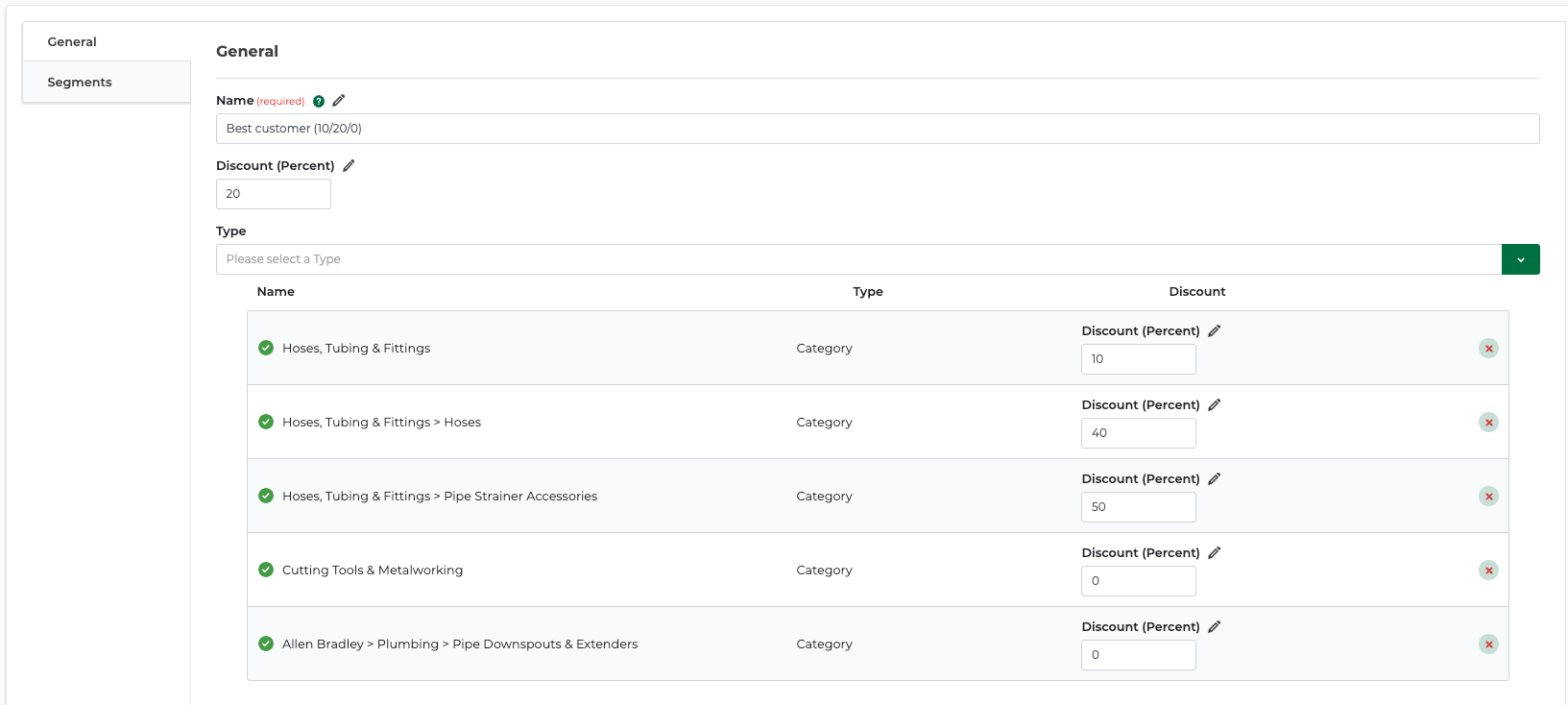The image size is (1568, 705).
Task: Click green check icon for Fittings > Hoses
Action: coord(266,422)
